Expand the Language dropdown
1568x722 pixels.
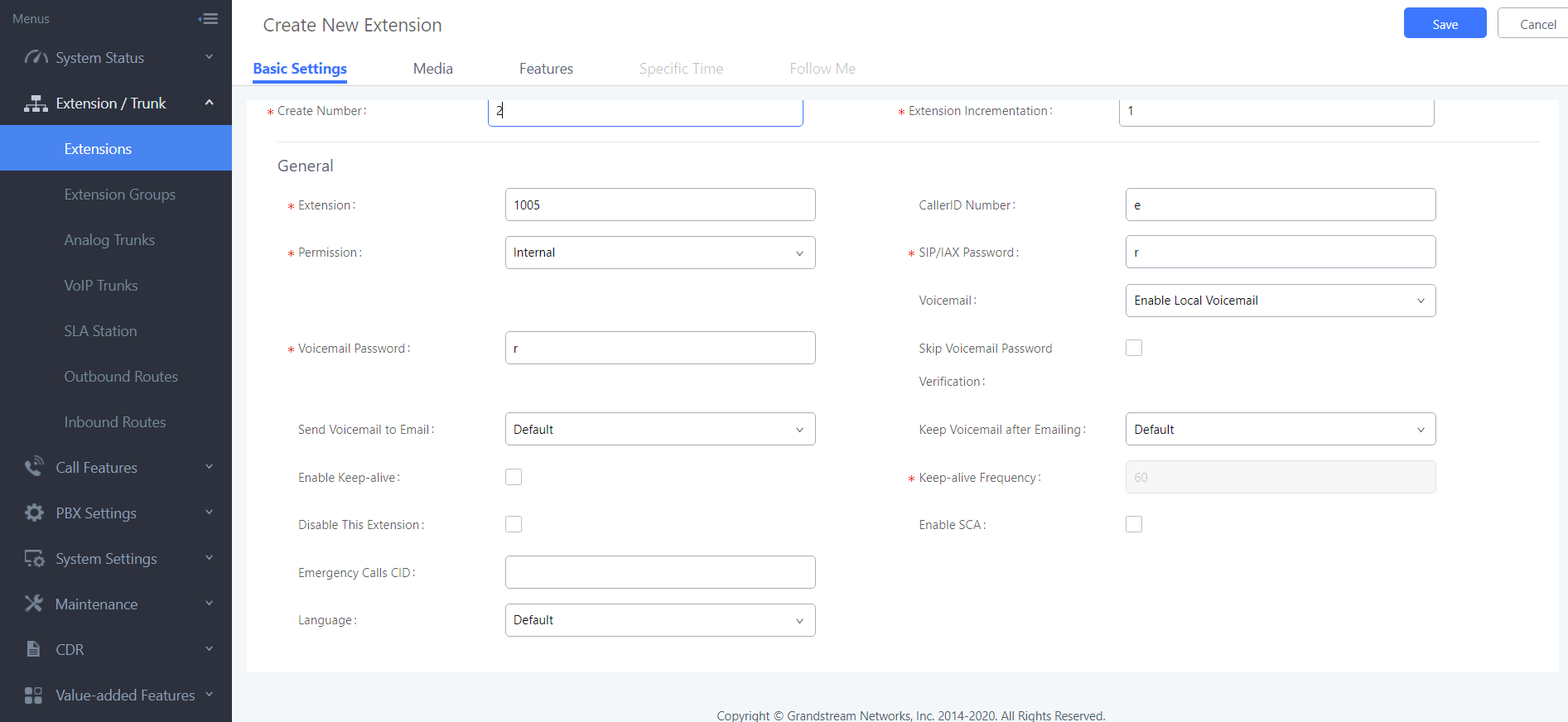pos(659,620)
